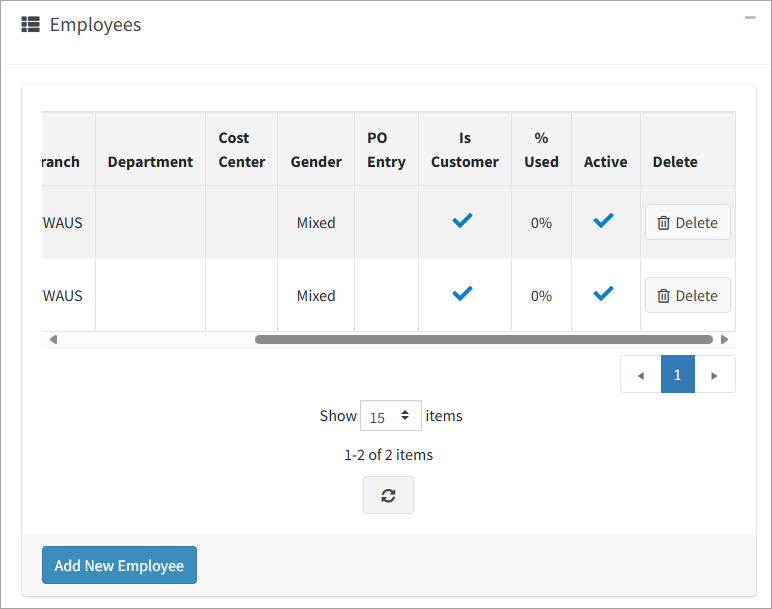Toggle Active checkmark in second row
The width and height of the screenshot is (772, 609).
(x=603, y=294)
